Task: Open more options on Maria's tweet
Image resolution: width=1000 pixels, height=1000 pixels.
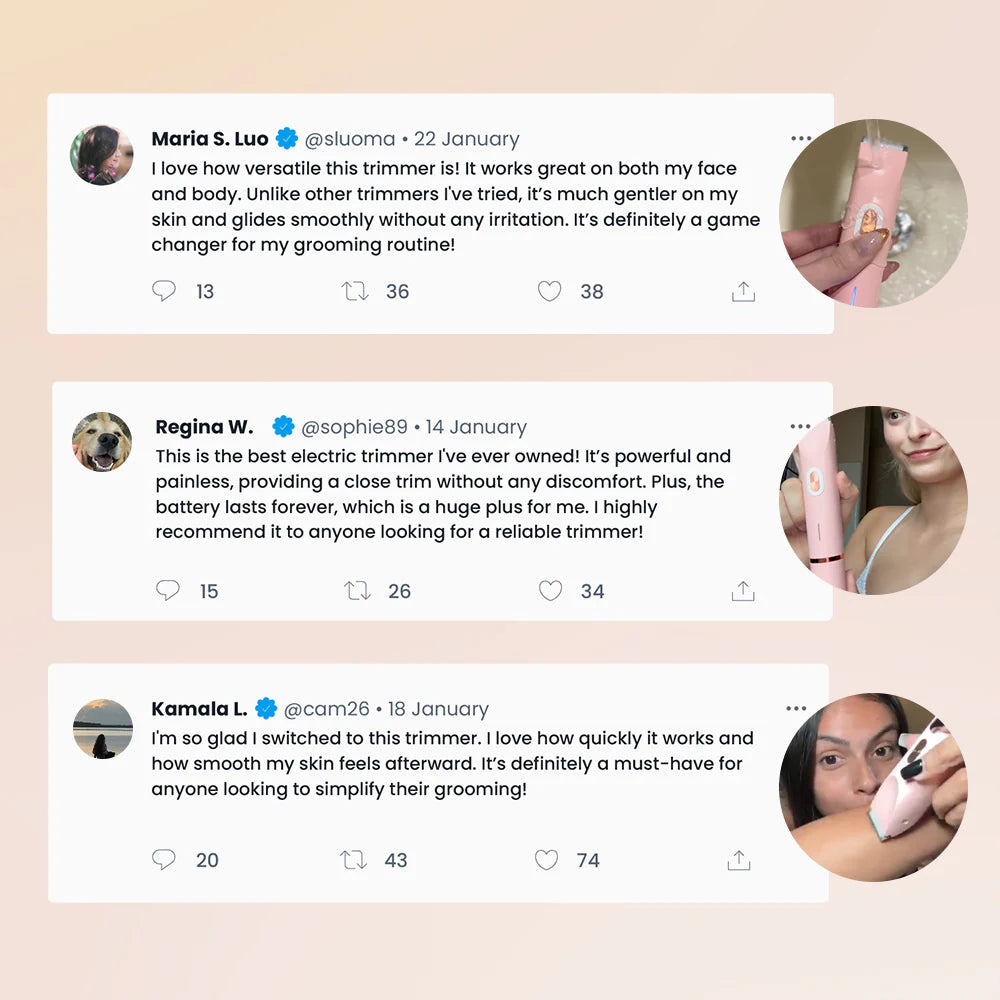Action: click(x=800, y=138)
